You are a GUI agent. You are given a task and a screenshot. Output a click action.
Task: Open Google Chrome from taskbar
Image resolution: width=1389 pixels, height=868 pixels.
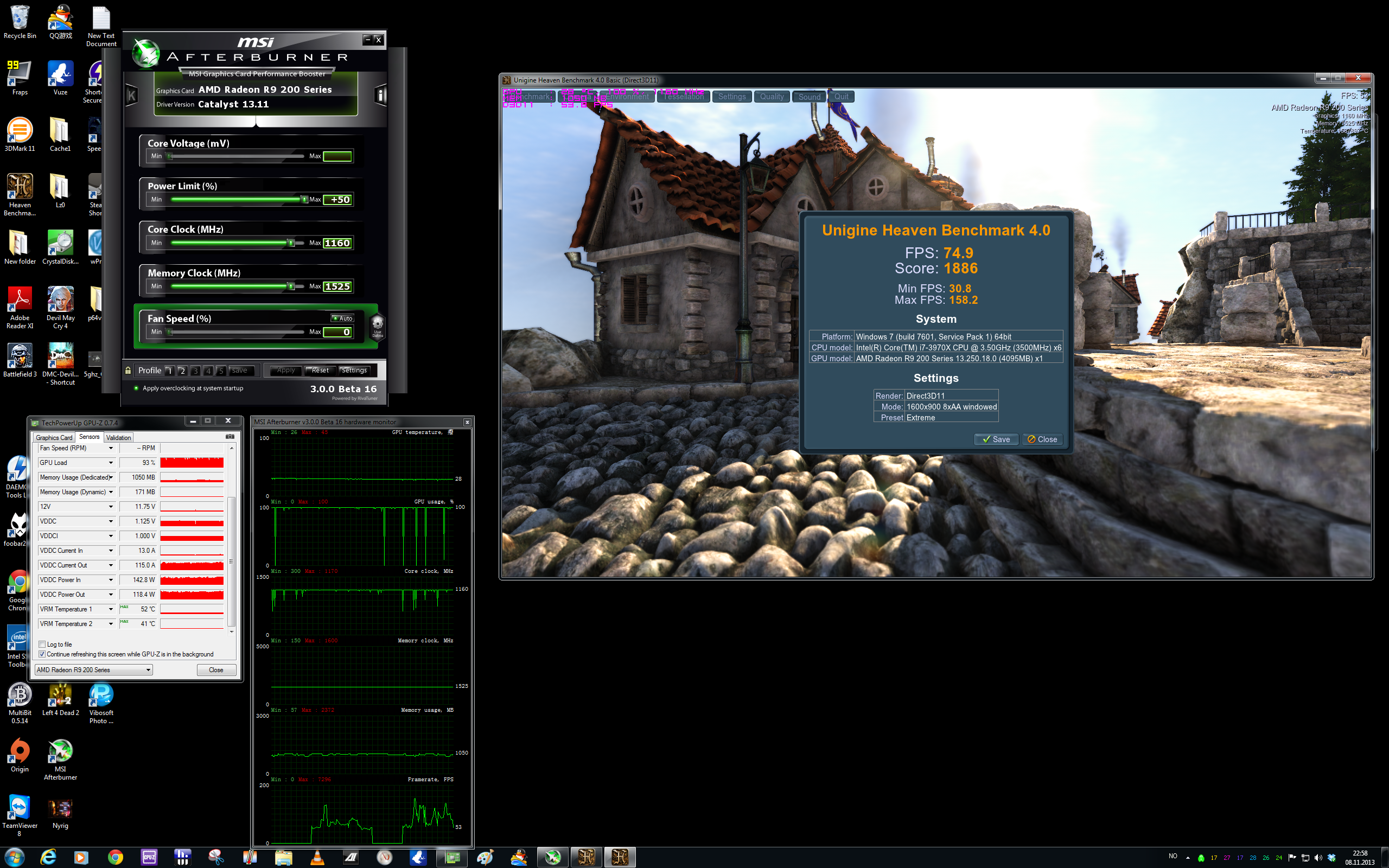[115, 857]
